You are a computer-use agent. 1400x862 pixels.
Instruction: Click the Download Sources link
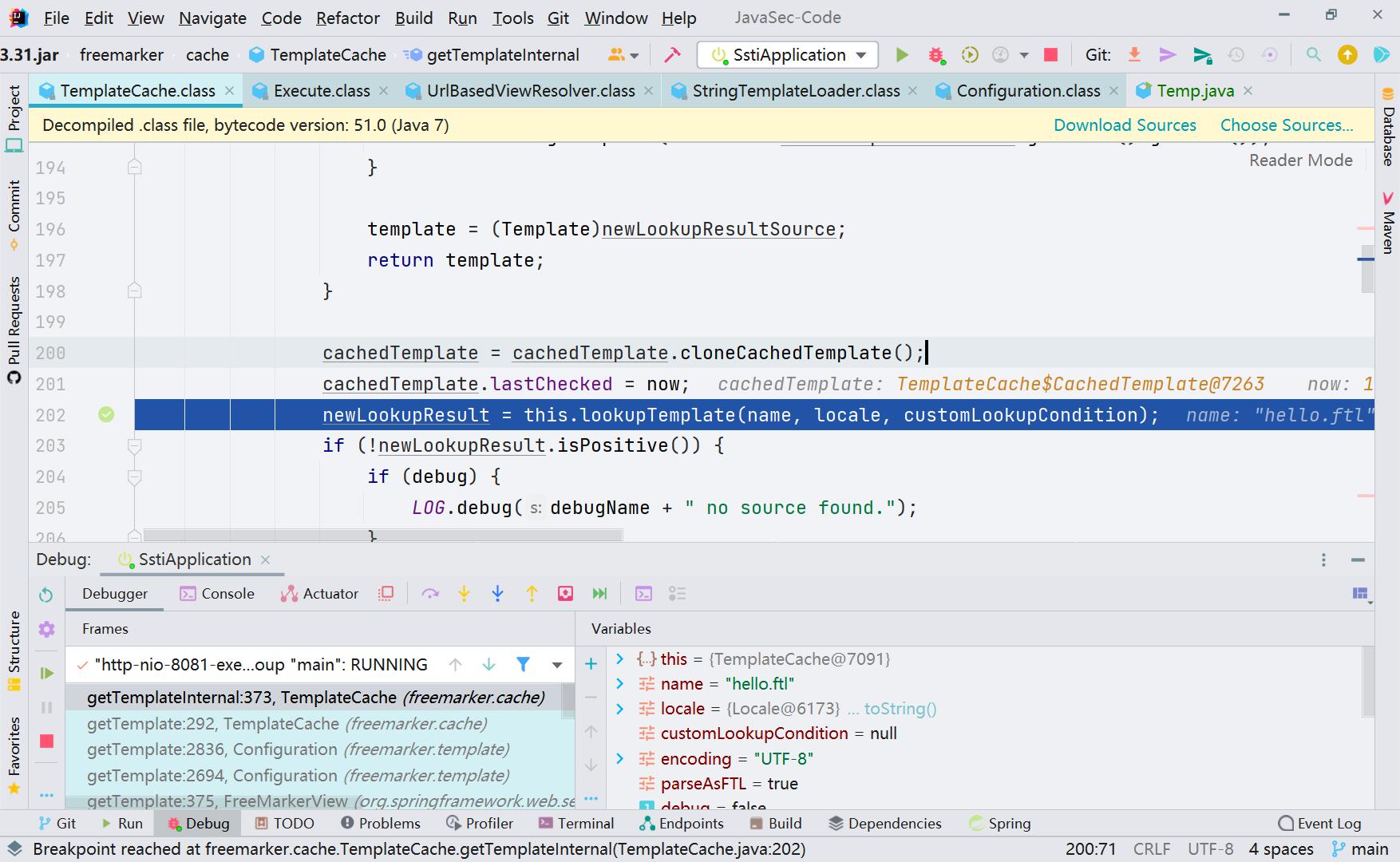1125,125
